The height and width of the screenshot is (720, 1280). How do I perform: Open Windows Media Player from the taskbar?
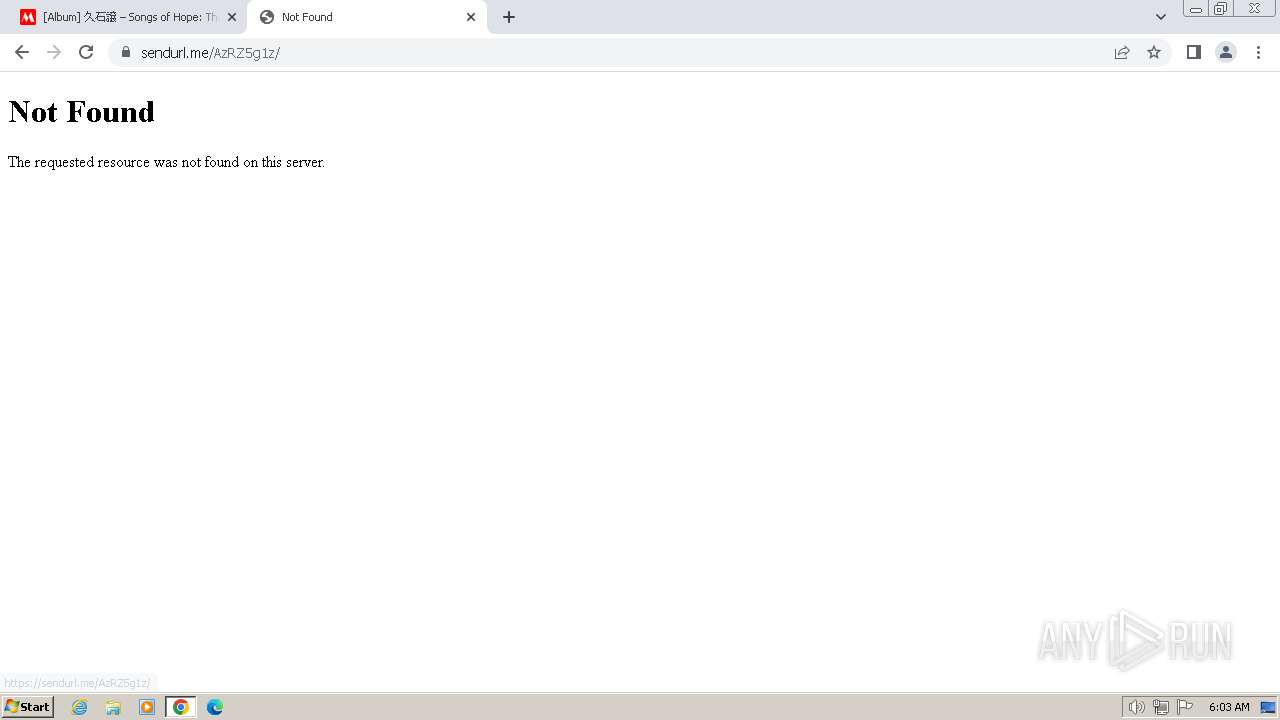[x=147, y=707]
